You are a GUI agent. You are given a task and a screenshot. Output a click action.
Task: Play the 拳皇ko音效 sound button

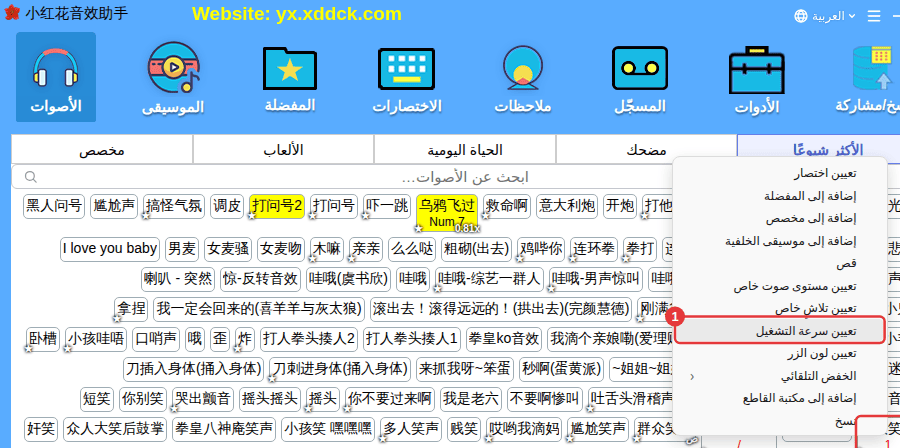[503, 339]
